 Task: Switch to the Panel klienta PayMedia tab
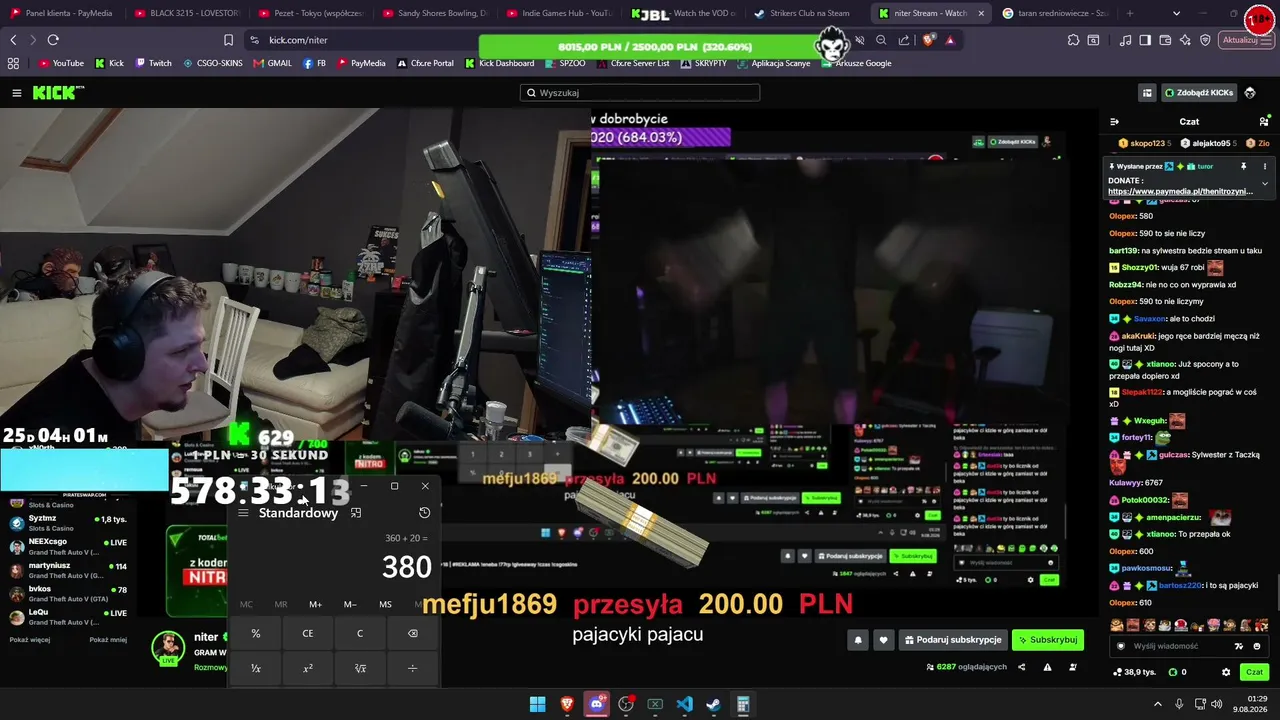(62, 13)
